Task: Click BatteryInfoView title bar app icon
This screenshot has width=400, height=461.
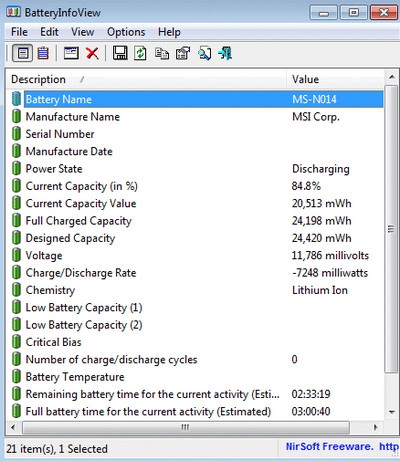Action: pos(13,12)
